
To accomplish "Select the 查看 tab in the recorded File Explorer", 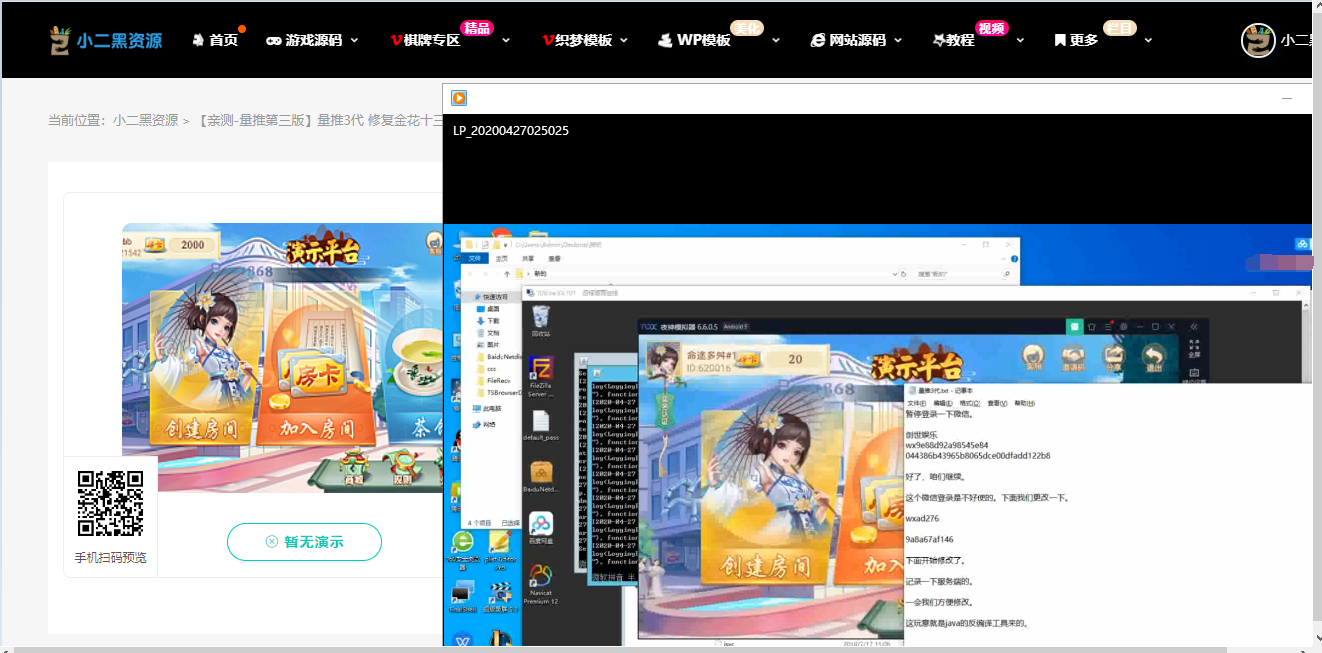I will pyautogui.click(x=554, y=258).
